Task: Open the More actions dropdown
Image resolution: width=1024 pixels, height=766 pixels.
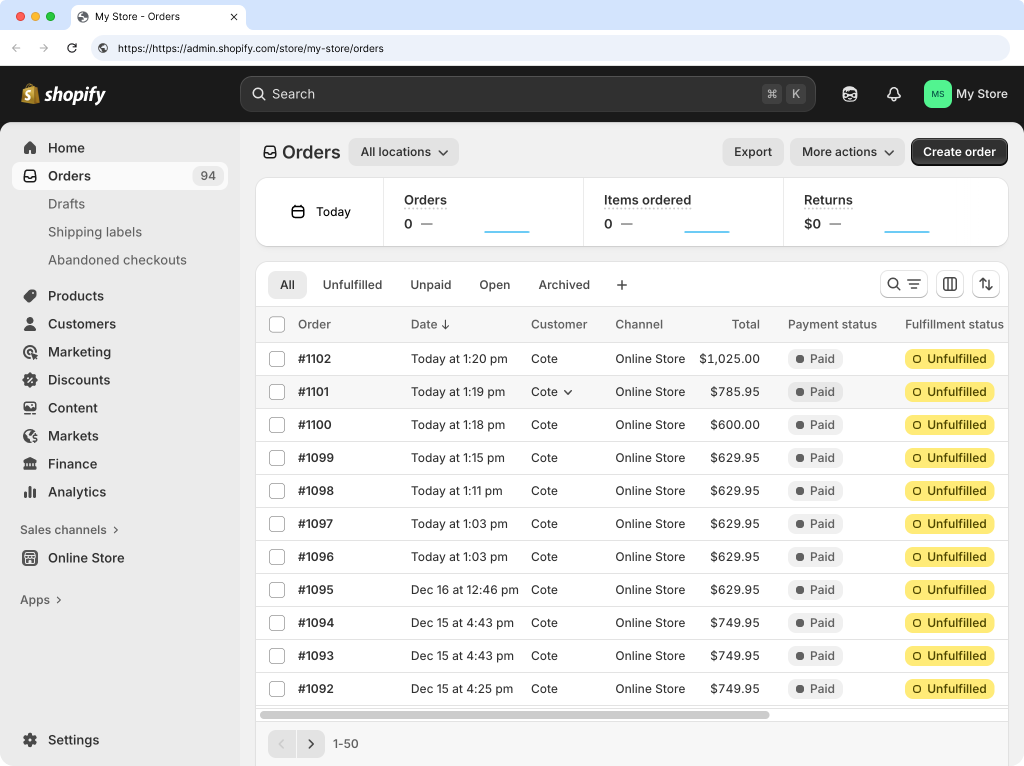Action: [846, 152]
